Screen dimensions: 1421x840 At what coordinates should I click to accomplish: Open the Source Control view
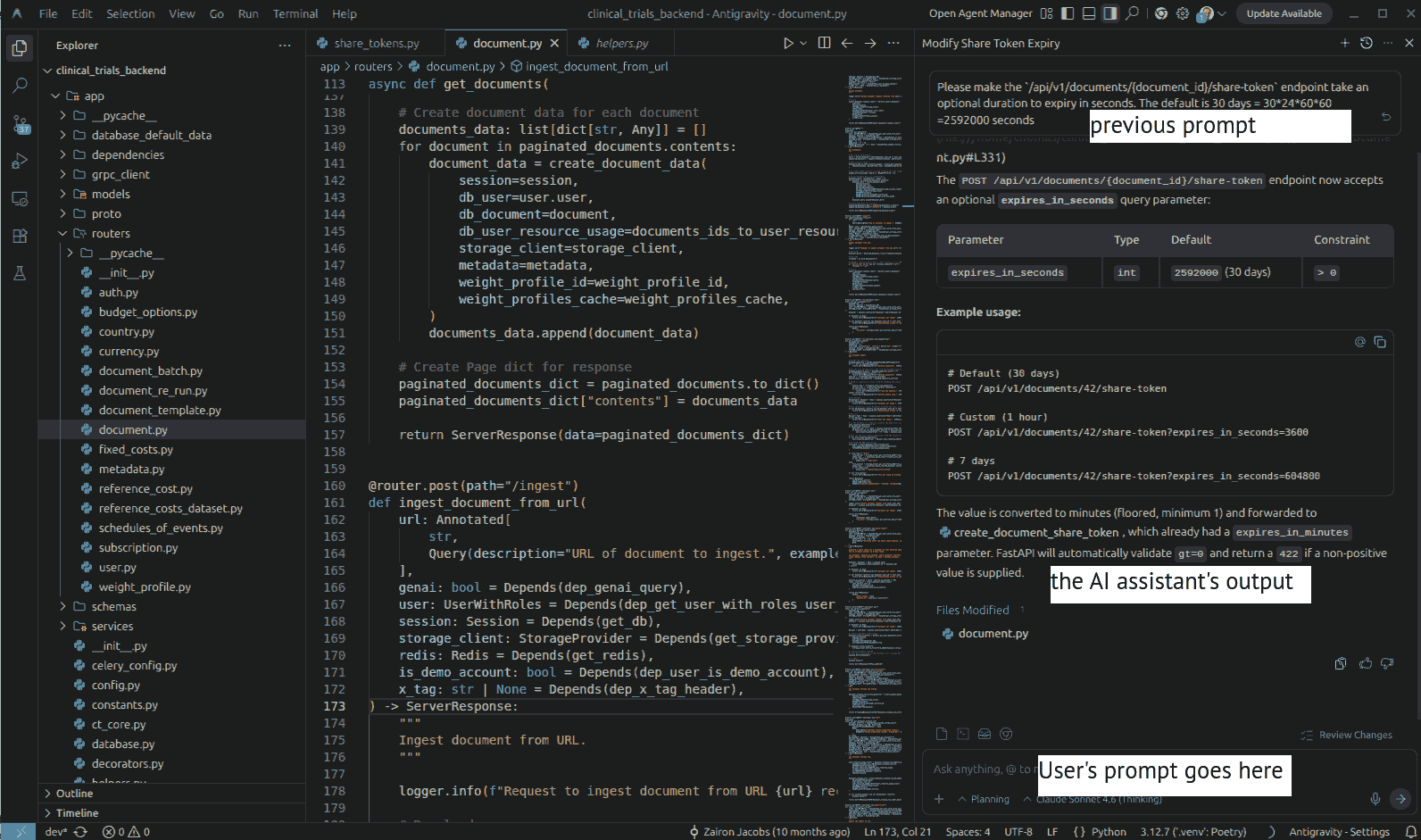tap(20, 124)
